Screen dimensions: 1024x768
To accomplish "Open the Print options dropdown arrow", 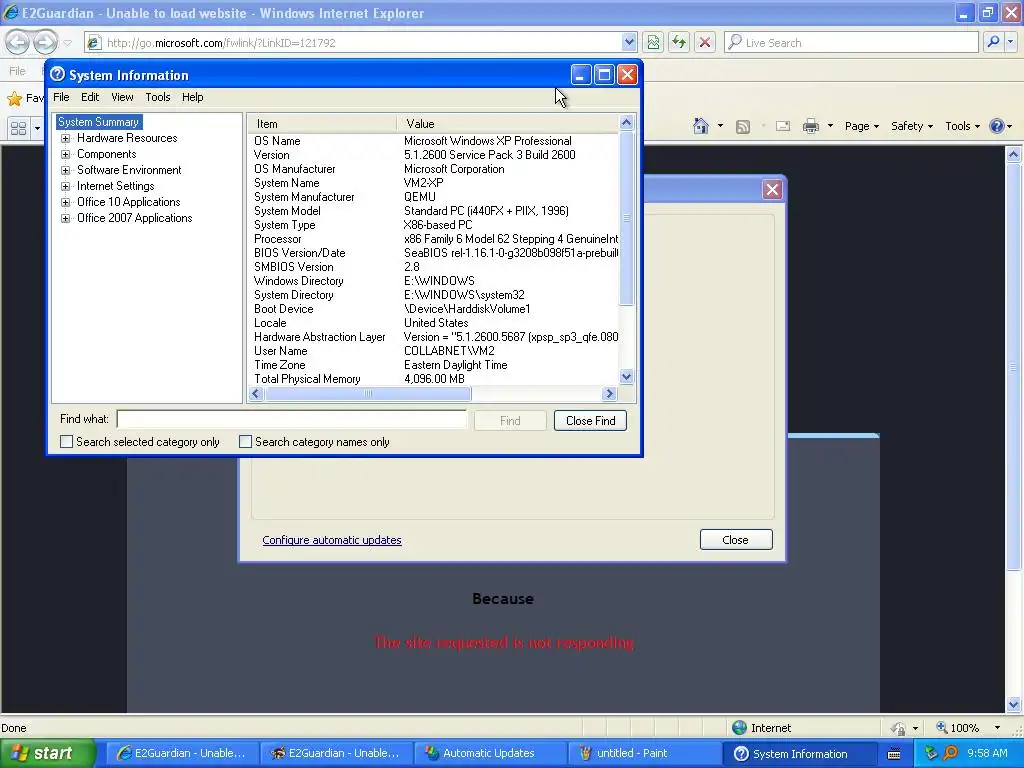I will (x=830, y=126).
